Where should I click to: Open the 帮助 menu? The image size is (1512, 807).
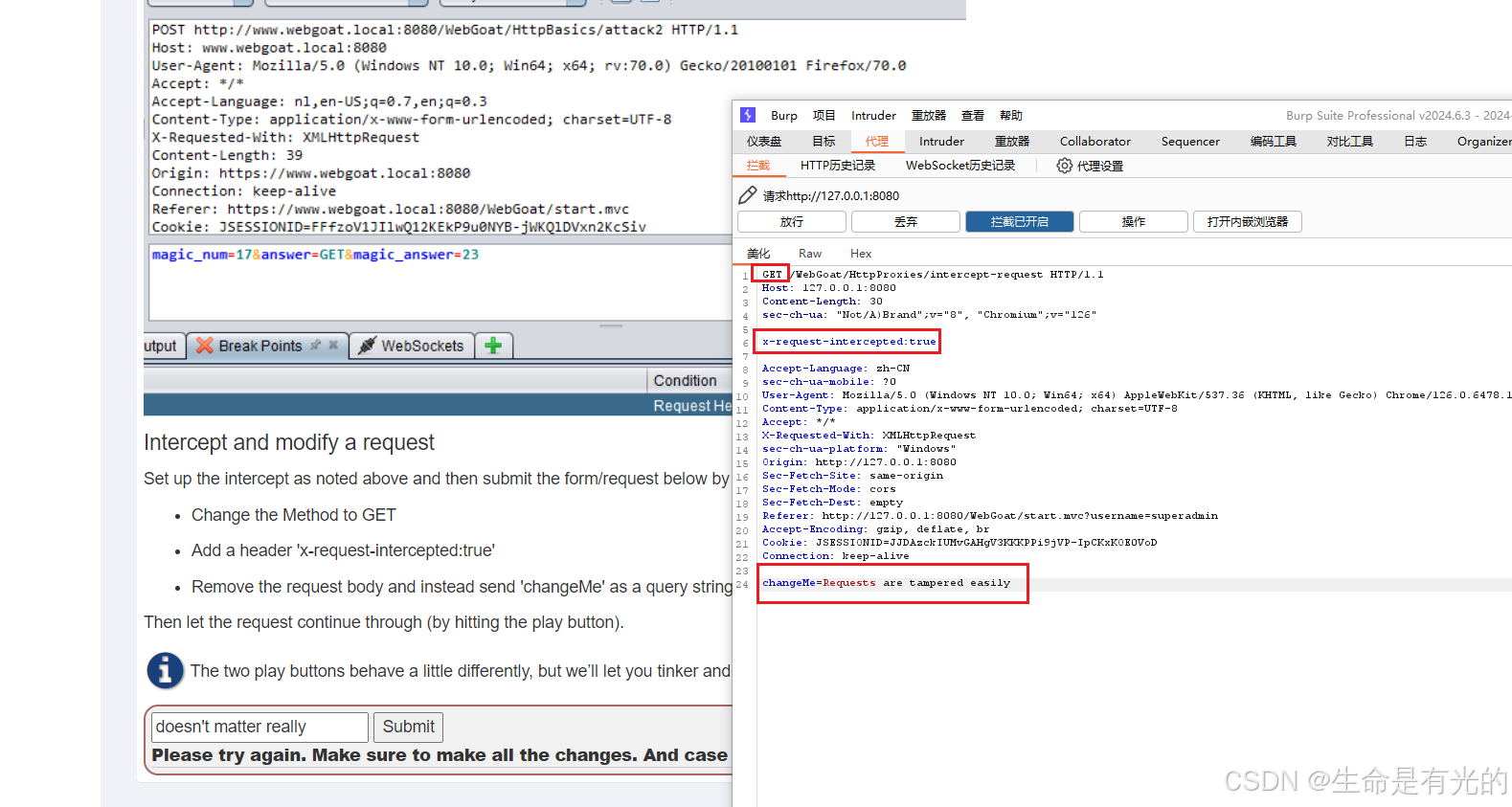(1011, 115)
